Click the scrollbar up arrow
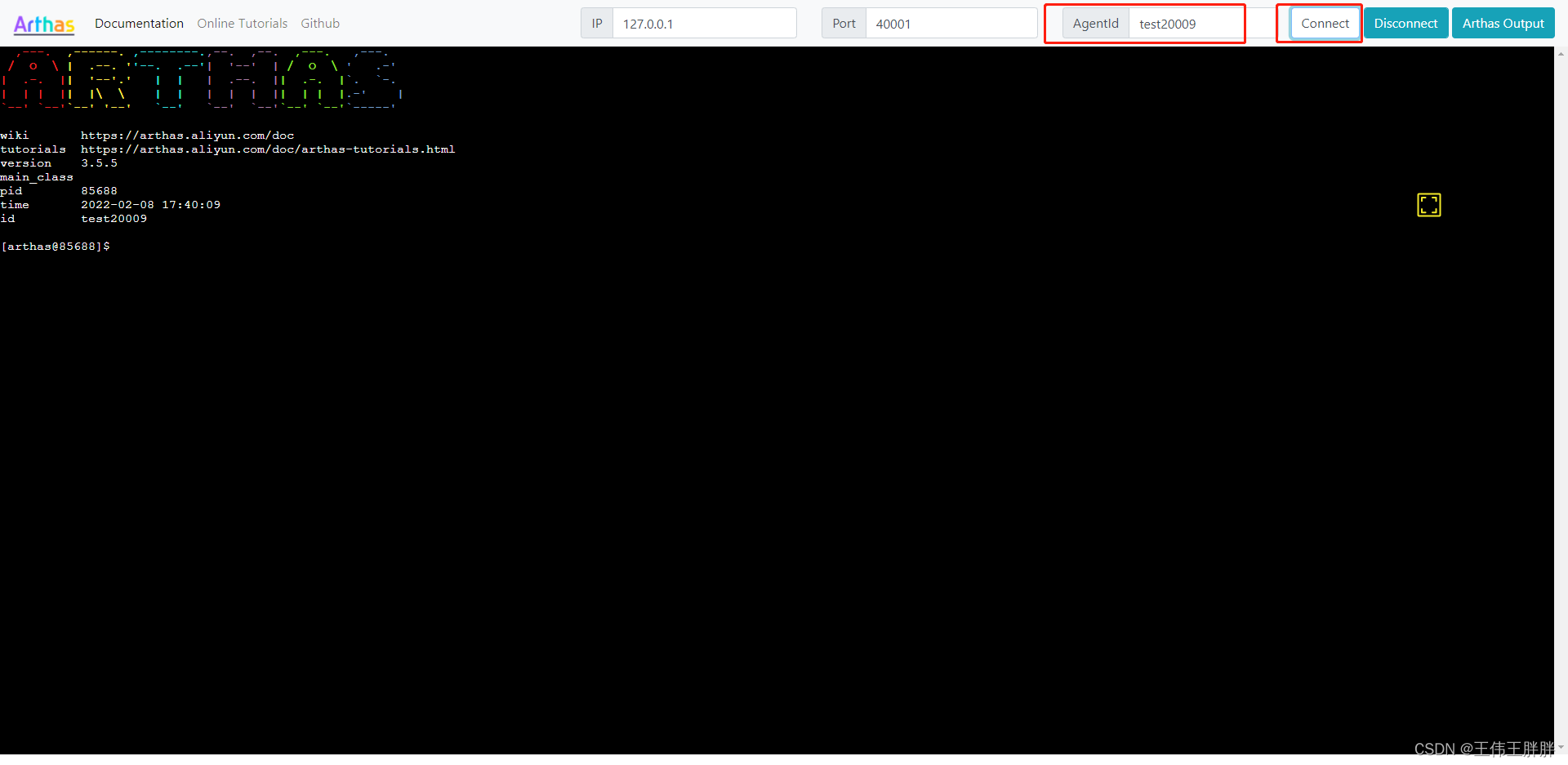 (x=1561, y=54)
